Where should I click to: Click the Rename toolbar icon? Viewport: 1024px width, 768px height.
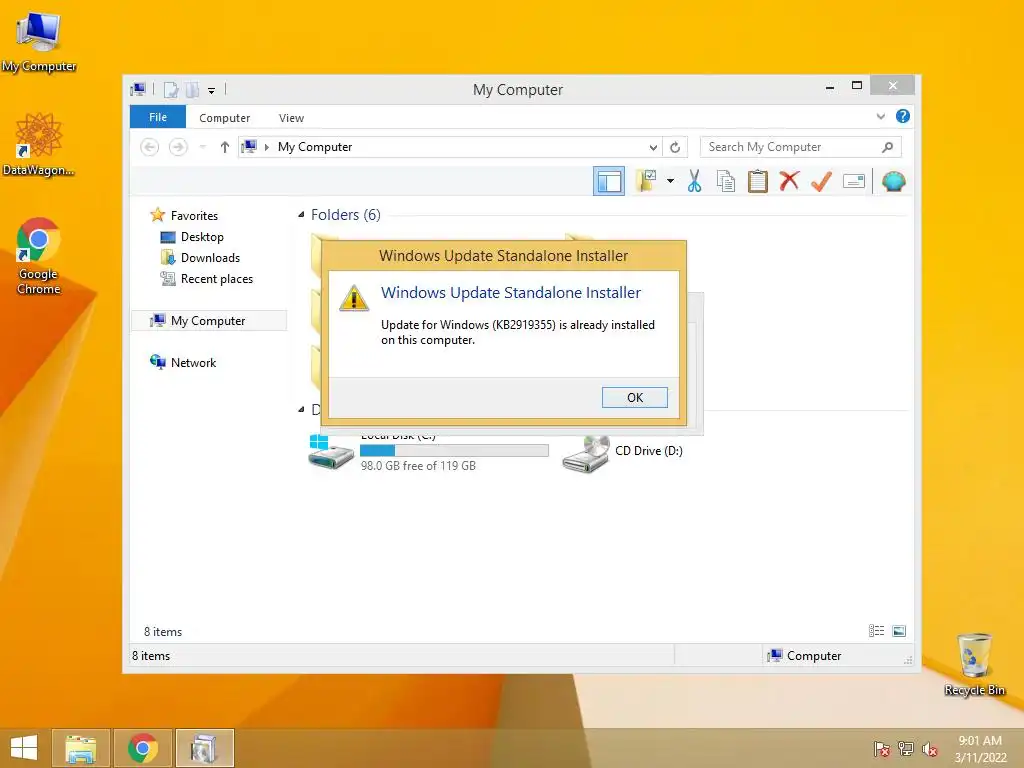854,181
